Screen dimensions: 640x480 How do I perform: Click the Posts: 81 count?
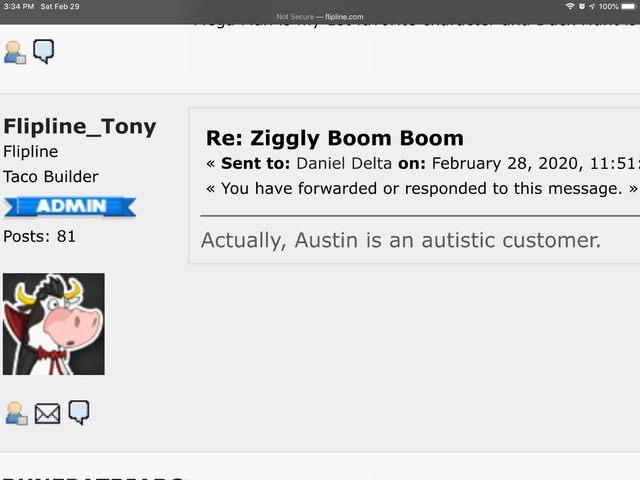tap(39, 236)
